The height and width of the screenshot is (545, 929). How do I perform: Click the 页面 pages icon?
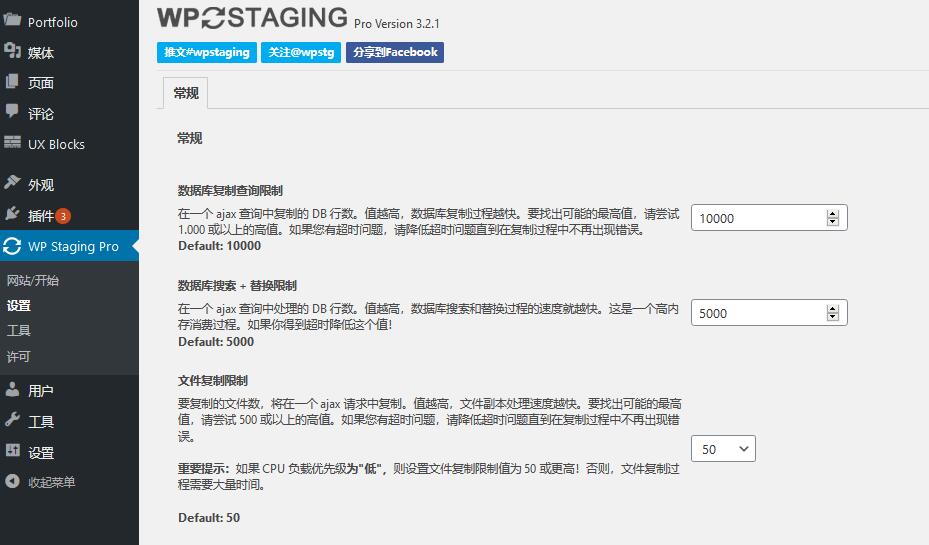[12, 81]
